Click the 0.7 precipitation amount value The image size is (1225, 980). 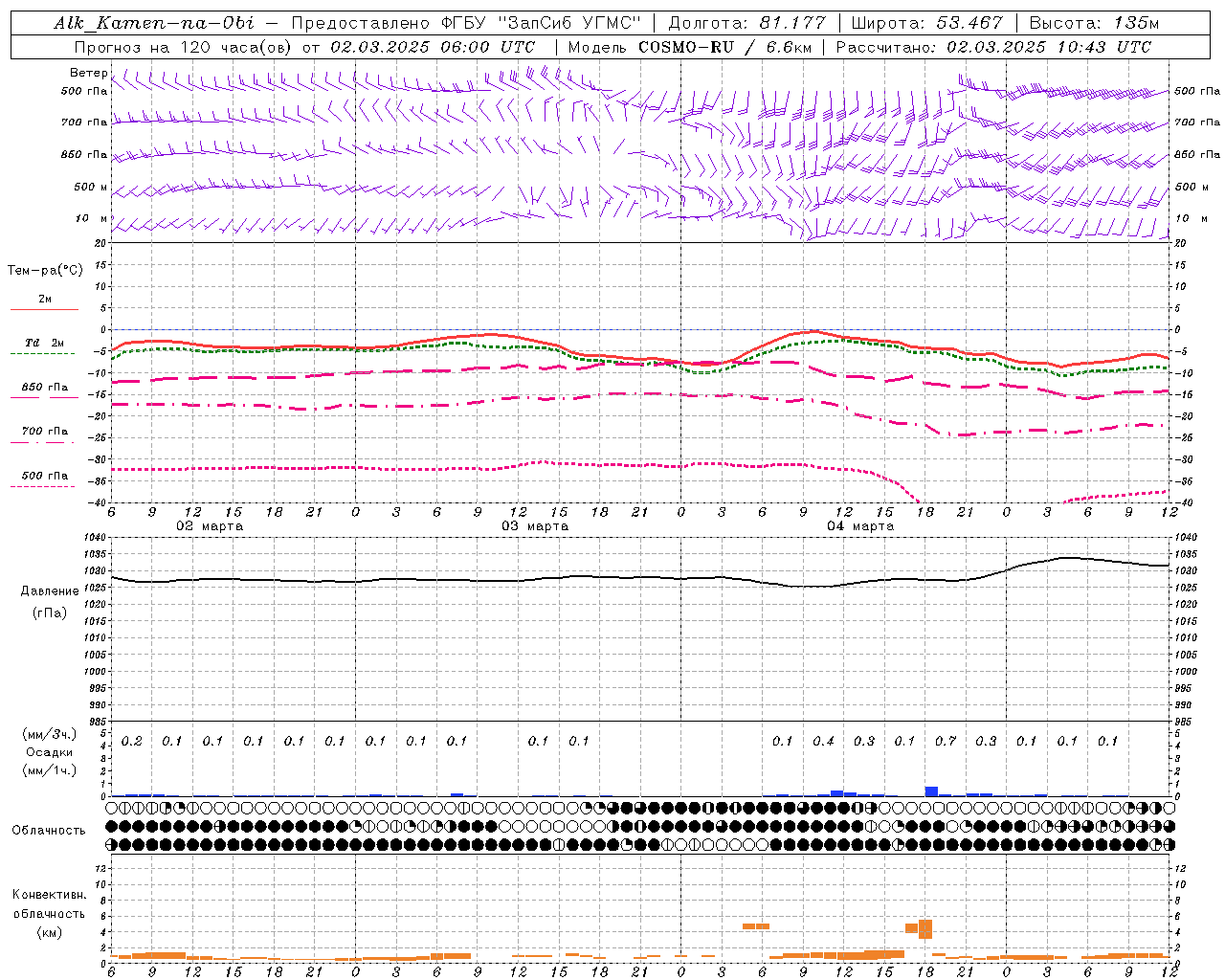(946, 742)
